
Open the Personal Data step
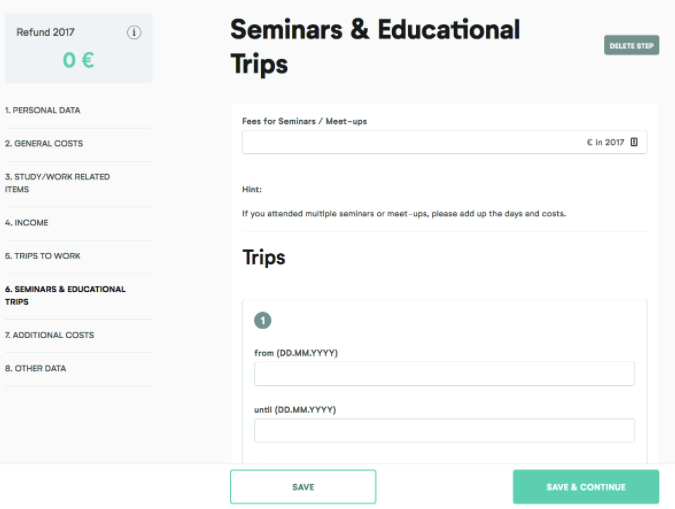point(43,110)
